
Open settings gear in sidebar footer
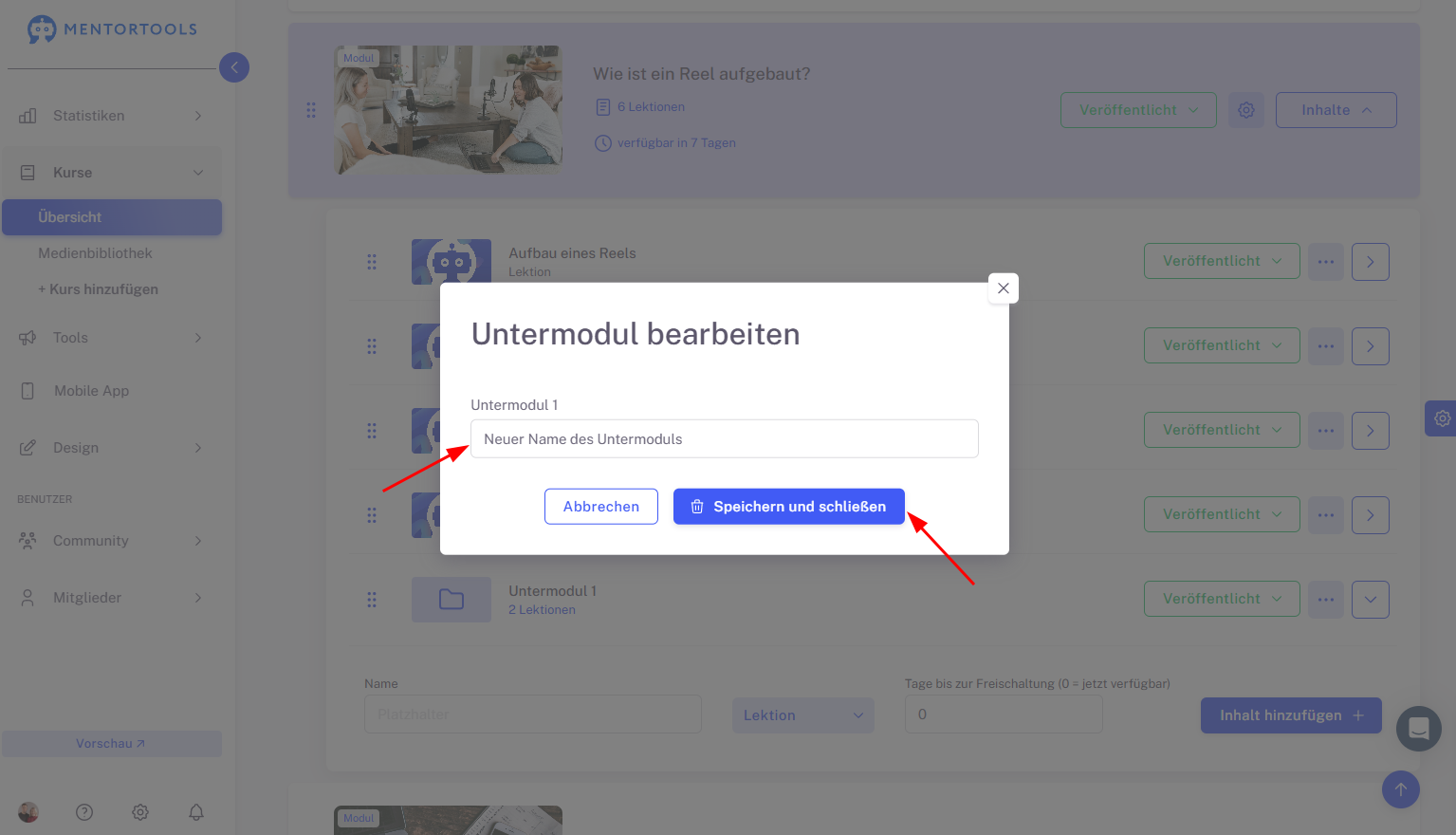pyautogui.click(x=140, y=812)
